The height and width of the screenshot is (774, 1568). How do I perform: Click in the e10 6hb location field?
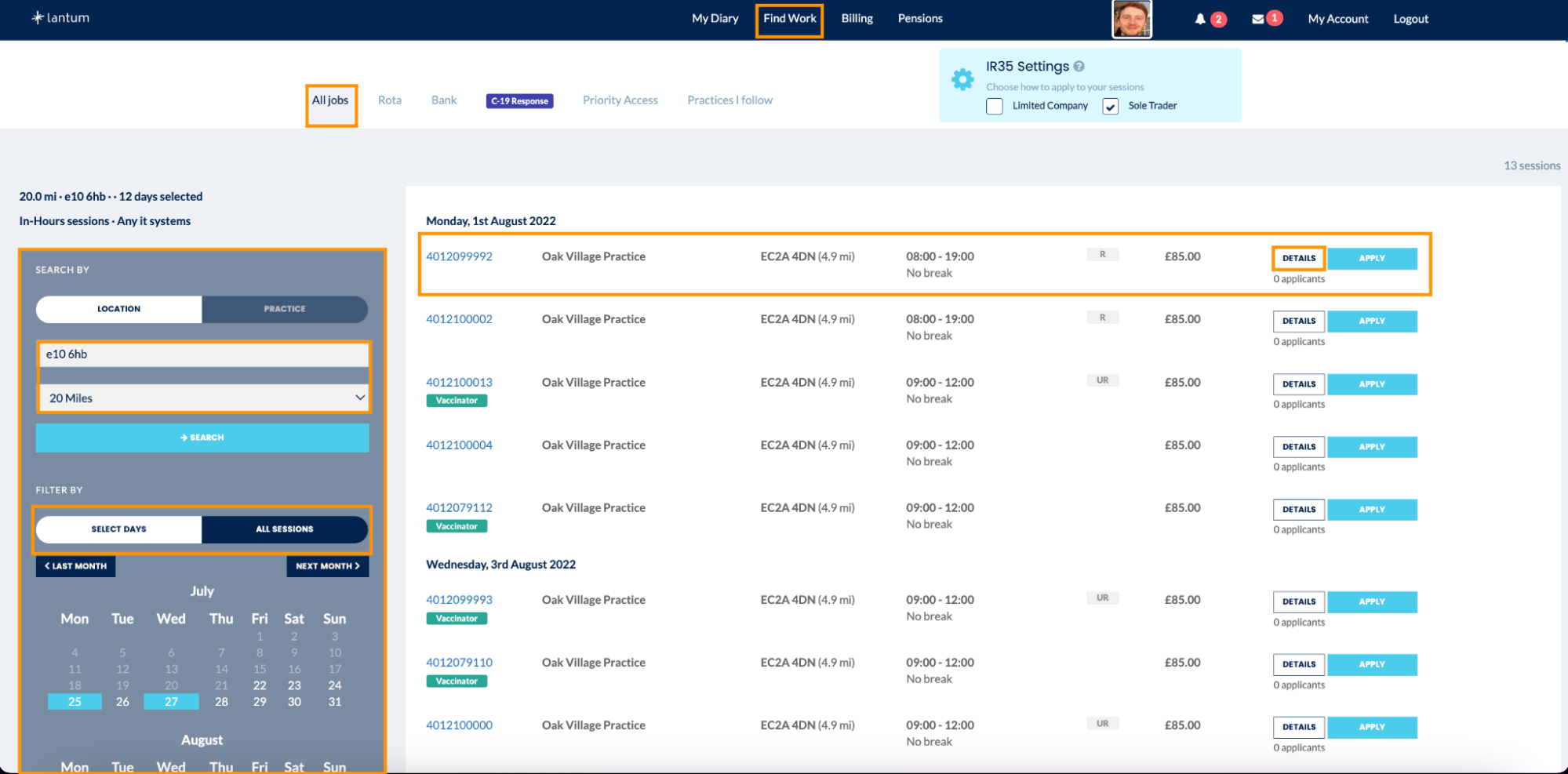[x=203, y=354]
